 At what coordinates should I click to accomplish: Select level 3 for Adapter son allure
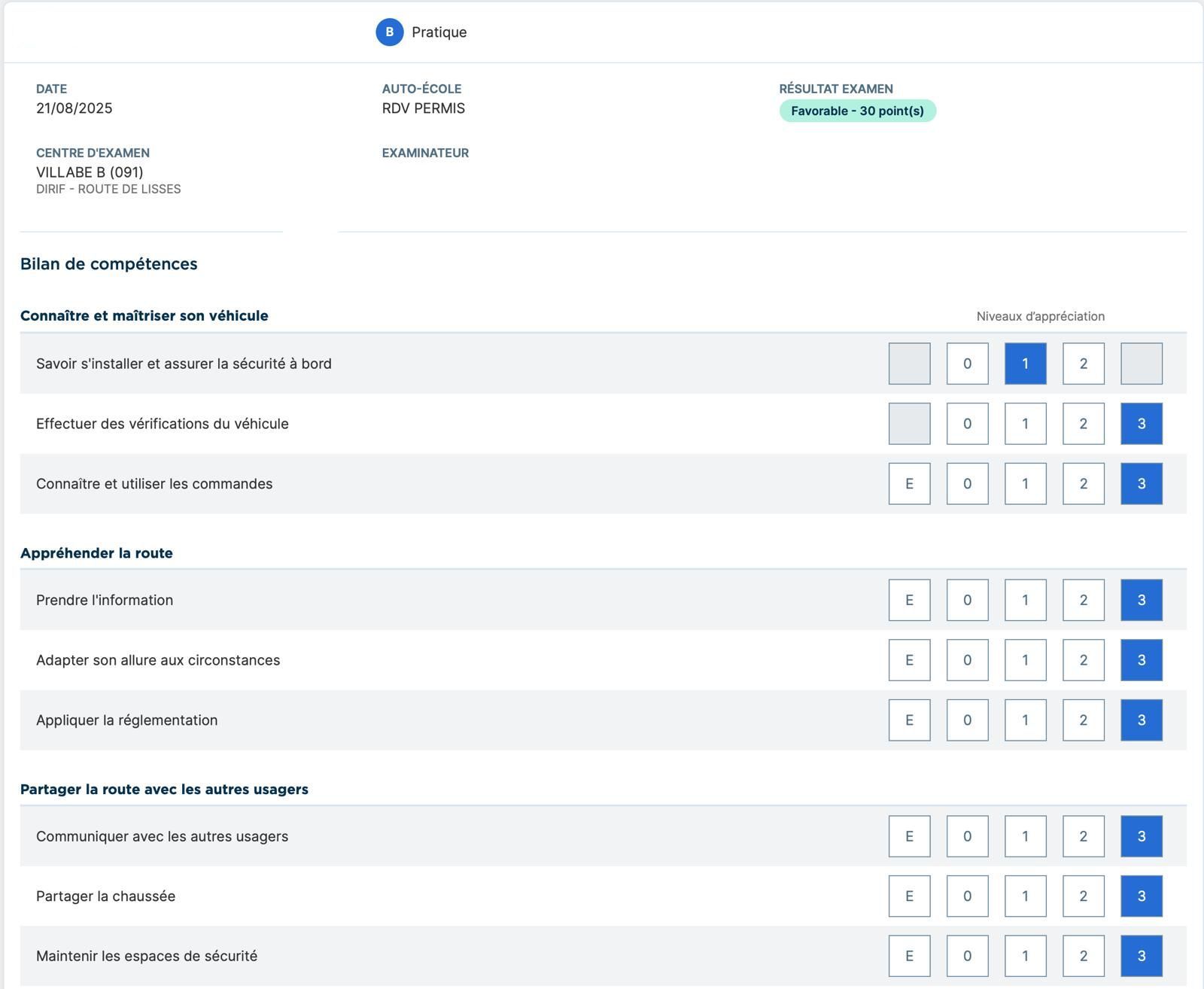1141,660
